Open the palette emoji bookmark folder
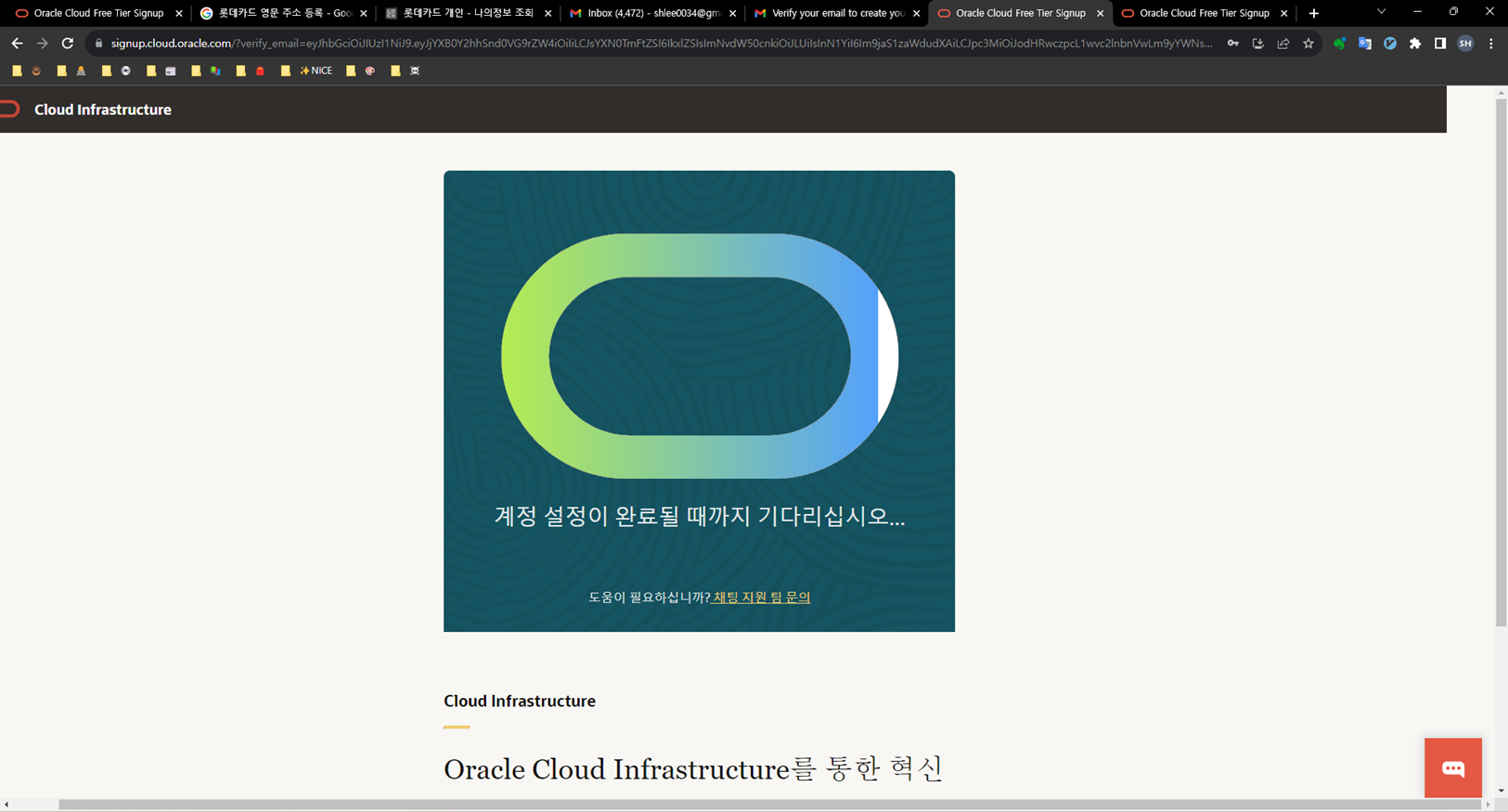Viewport: 1508px width, 812px height. 361,71
